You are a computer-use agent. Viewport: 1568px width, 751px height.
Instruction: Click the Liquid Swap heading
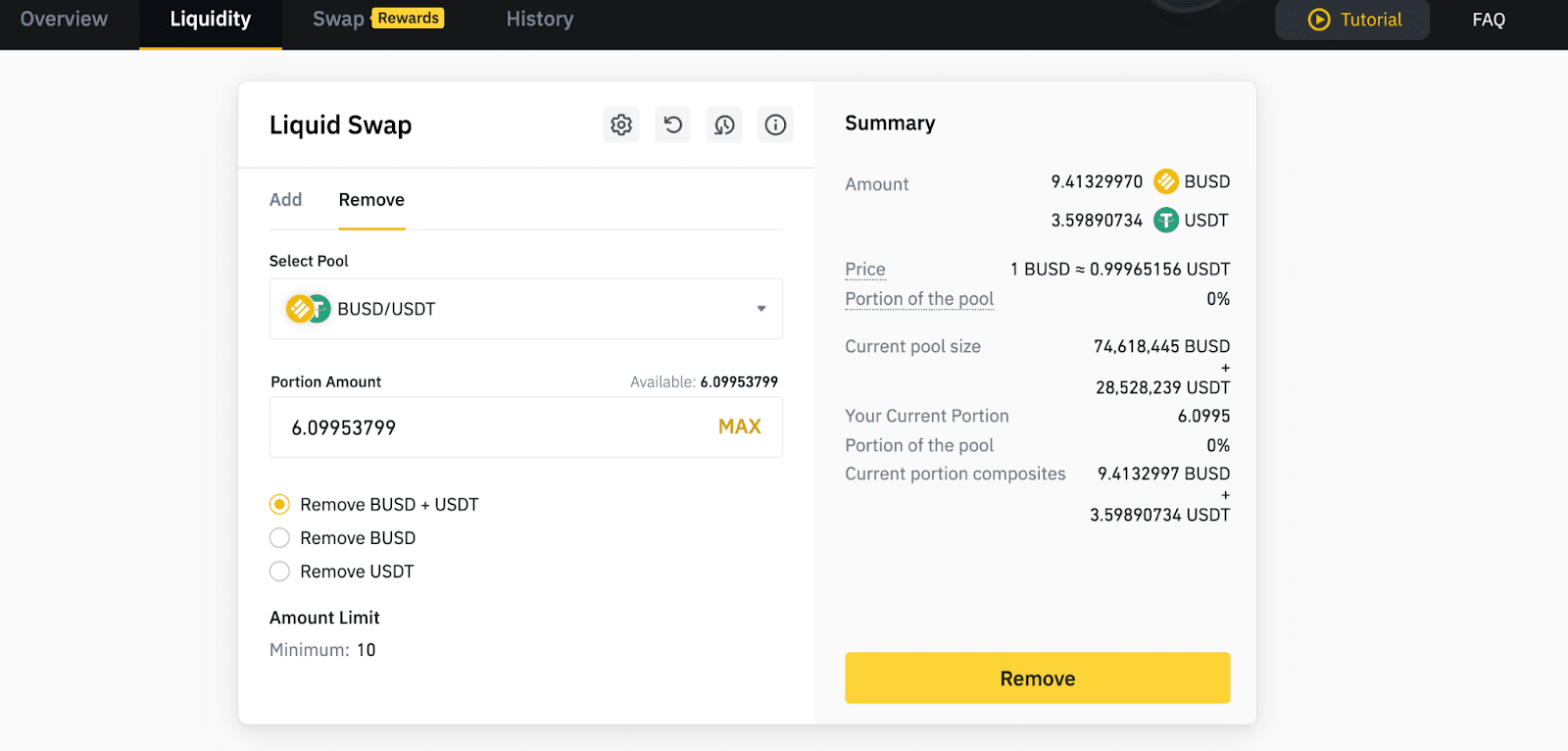point(340,125)
